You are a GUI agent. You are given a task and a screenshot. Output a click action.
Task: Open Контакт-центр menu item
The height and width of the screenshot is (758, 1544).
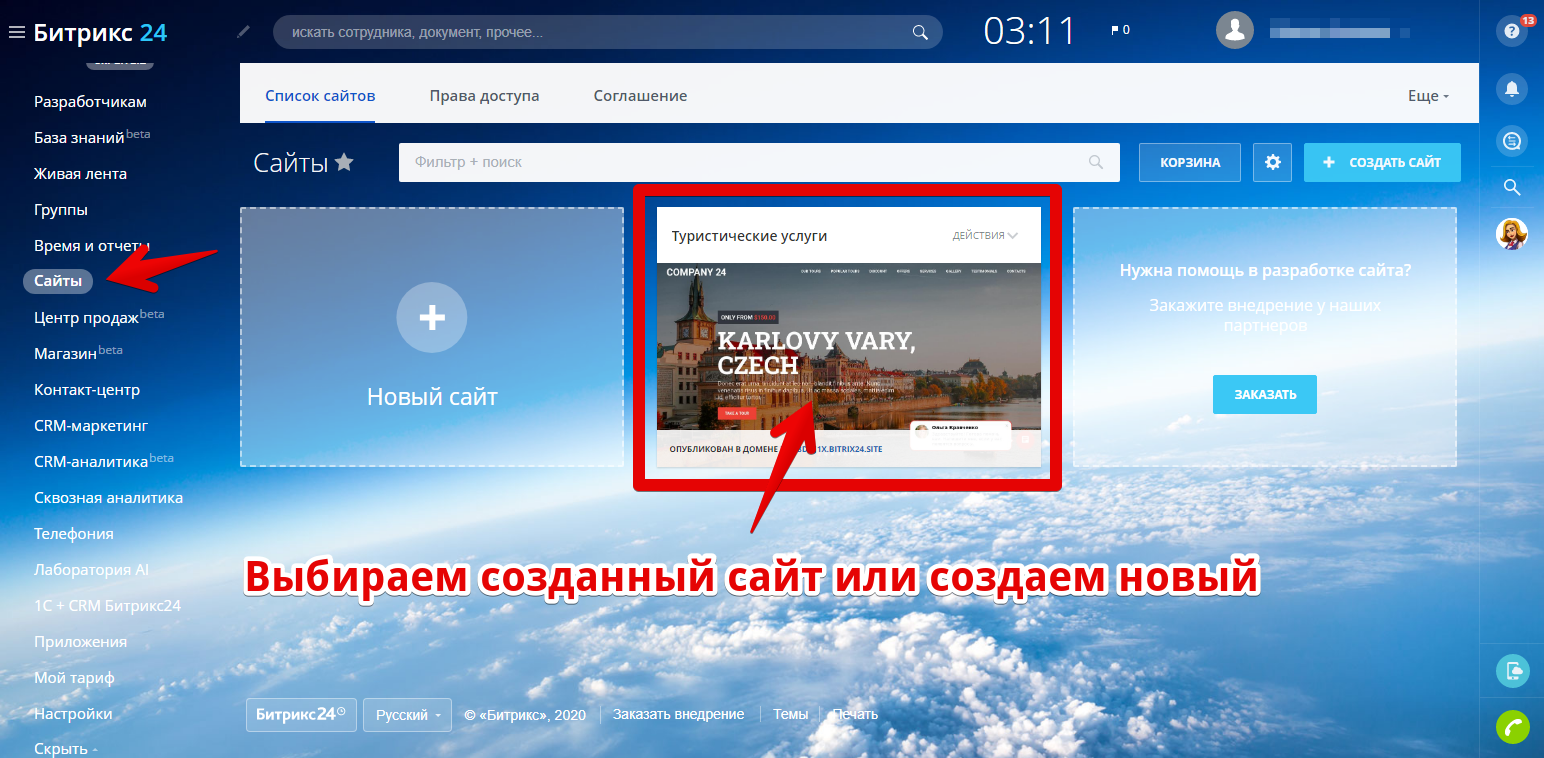tap(87, 390)
